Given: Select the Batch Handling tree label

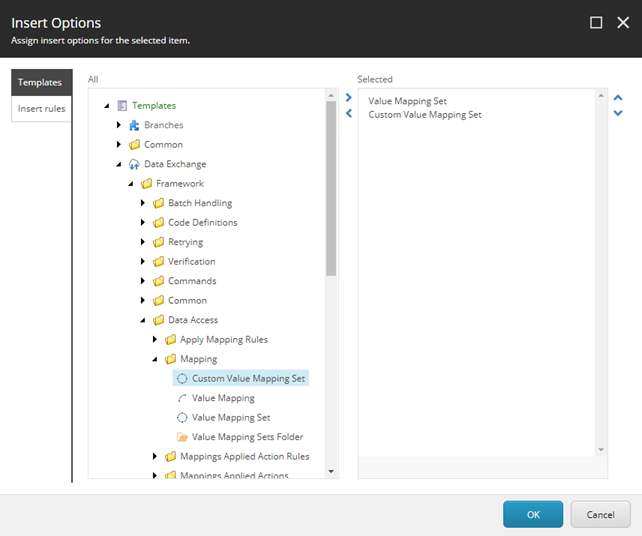Looking at the screenshot, I should click(200, 203).
